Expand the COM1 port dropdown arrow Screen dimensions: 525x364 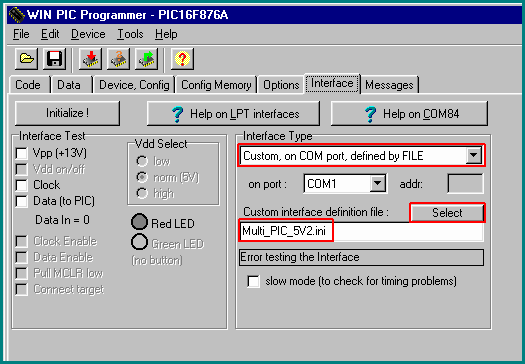tap(377, 184)
